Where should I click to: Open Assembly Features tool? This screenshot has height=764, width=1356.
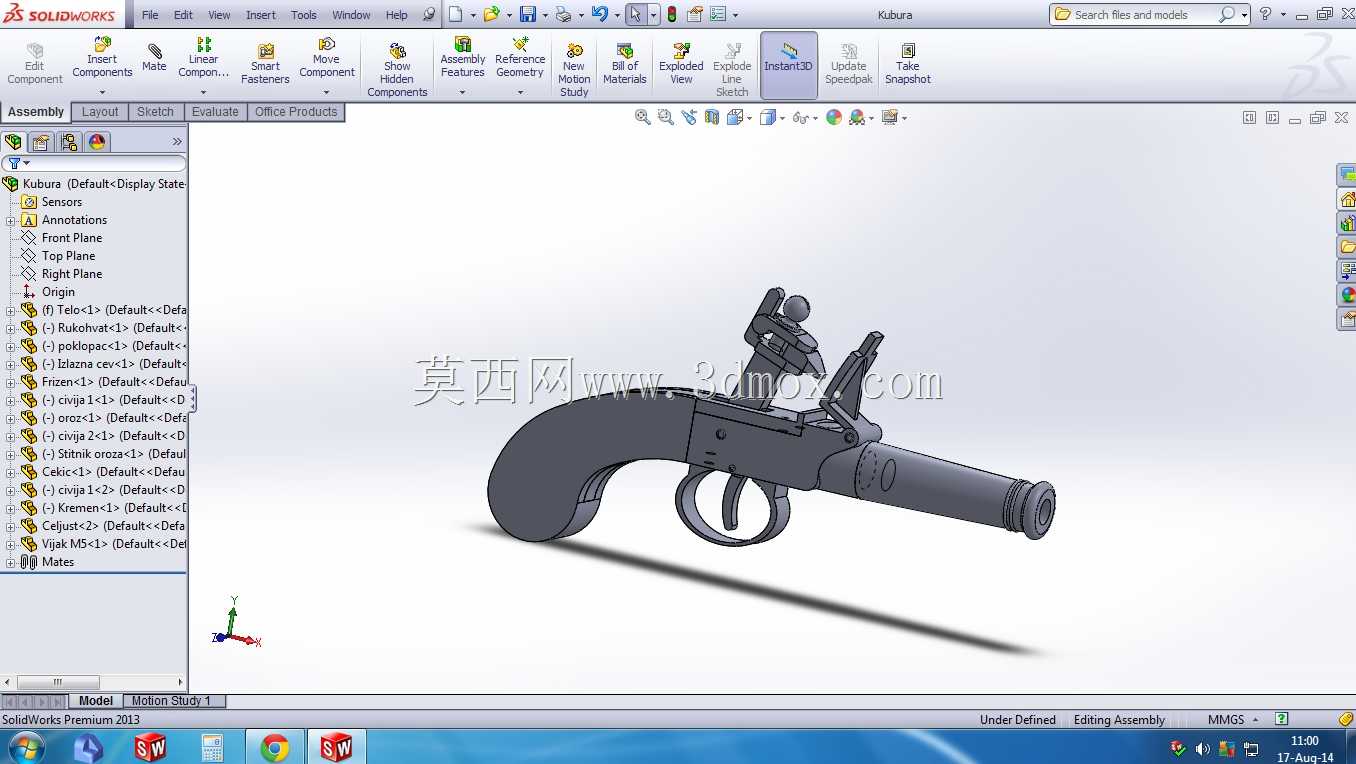tap(463, 58)
